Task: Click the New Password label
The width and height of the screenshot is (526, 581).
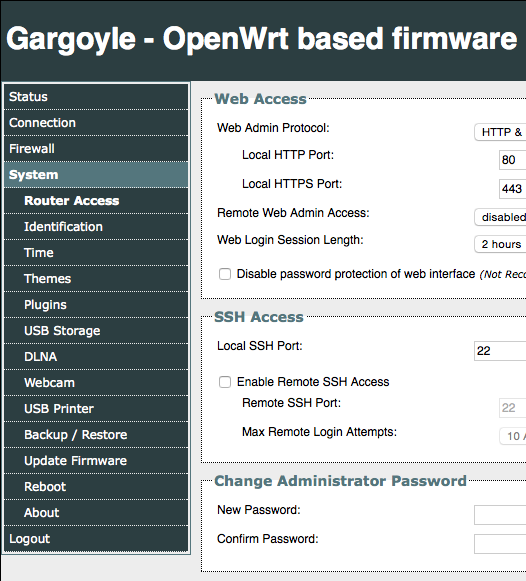Action: (x=259, y=510)
